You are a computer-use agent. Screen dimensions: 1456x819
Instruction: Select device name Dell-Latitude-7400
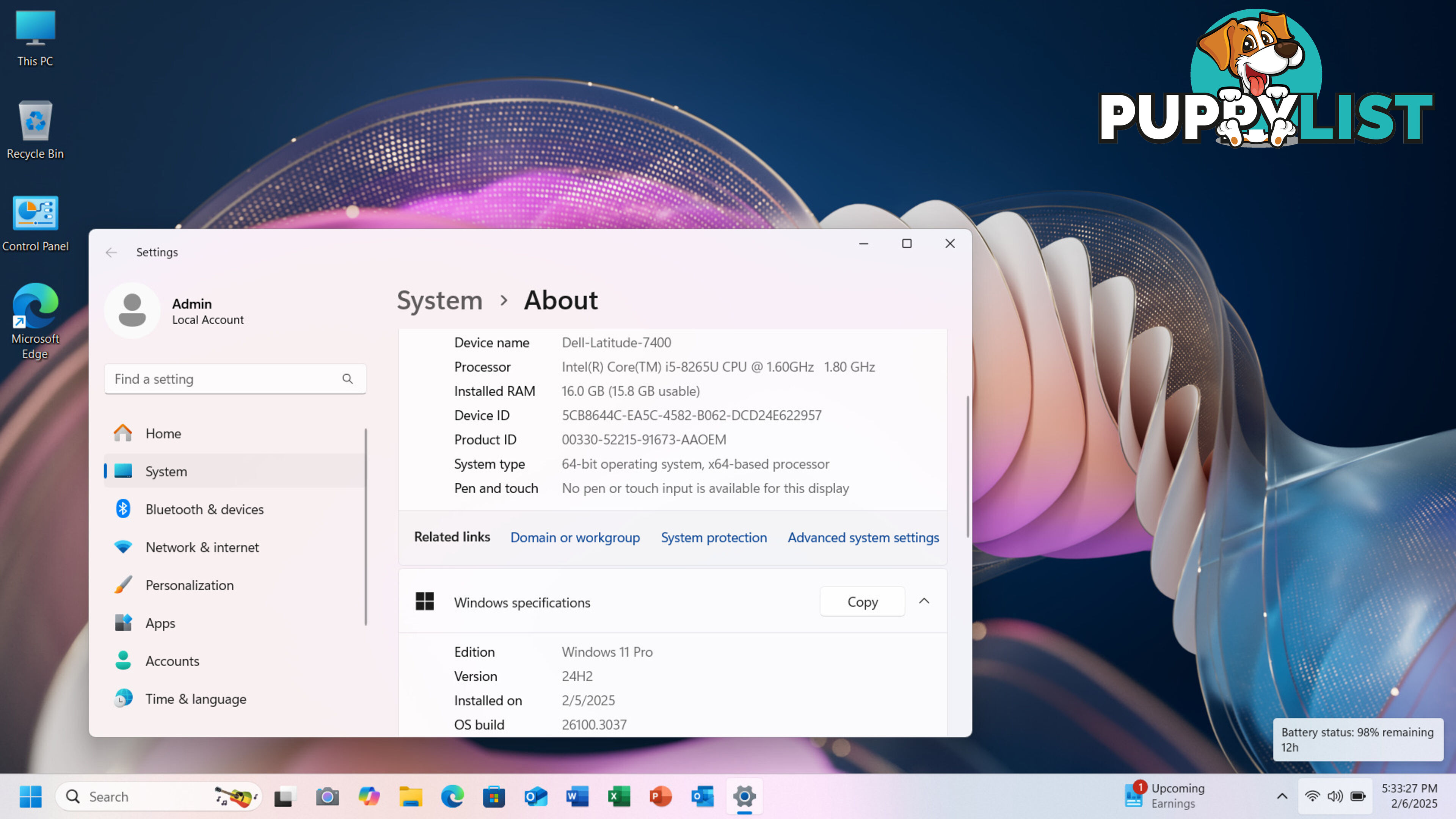click(x=616, y=342)
